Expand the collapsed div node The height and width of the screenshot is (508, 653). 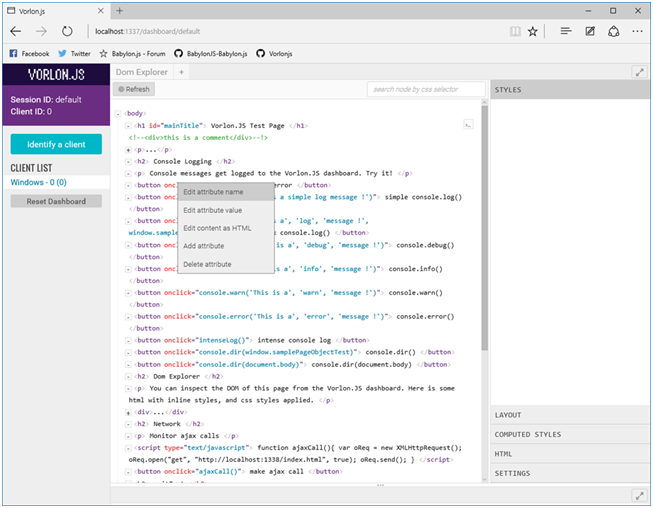128,413
